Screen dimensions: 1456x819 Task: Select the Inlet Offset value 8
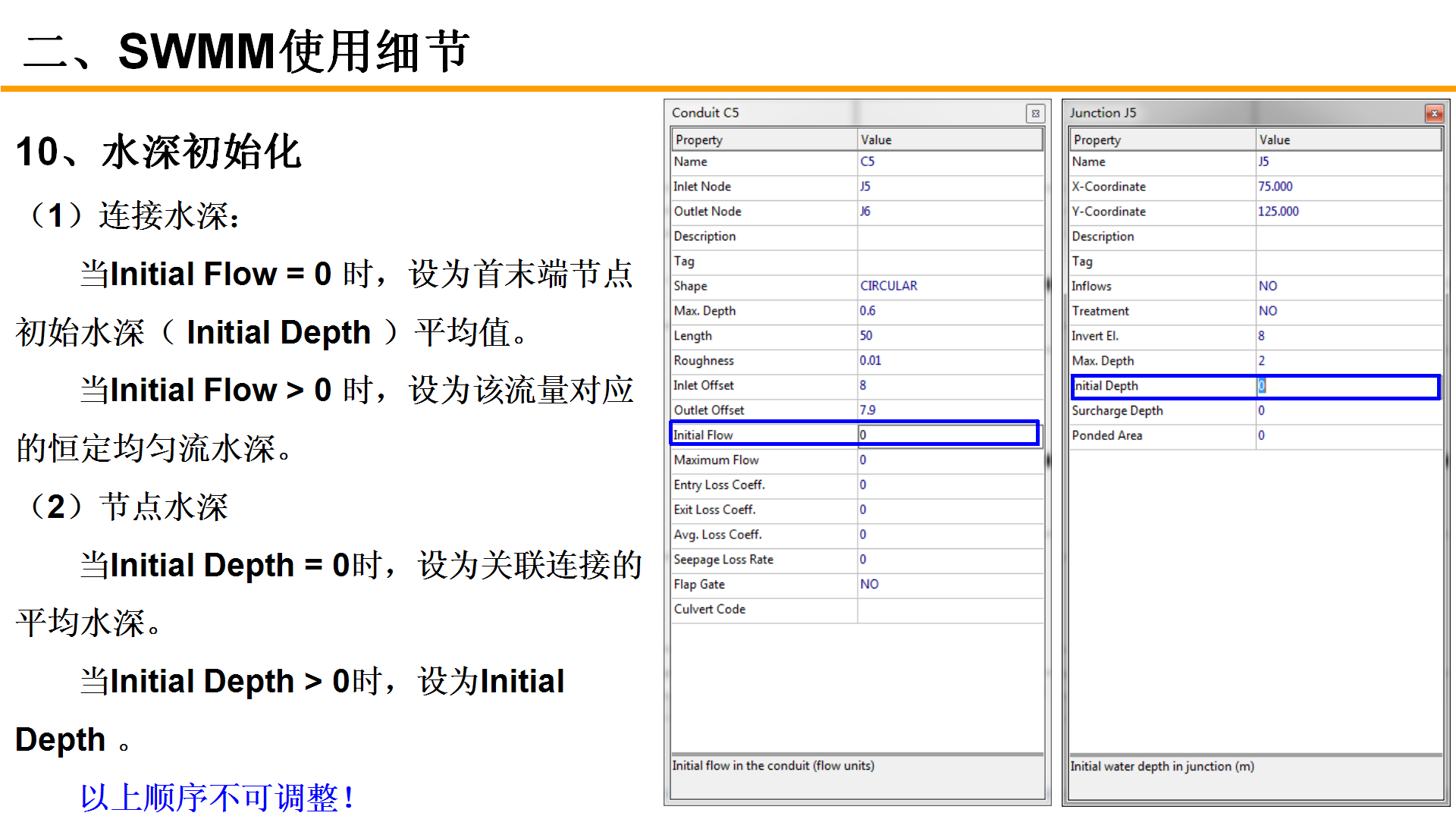tap(863, 385)
